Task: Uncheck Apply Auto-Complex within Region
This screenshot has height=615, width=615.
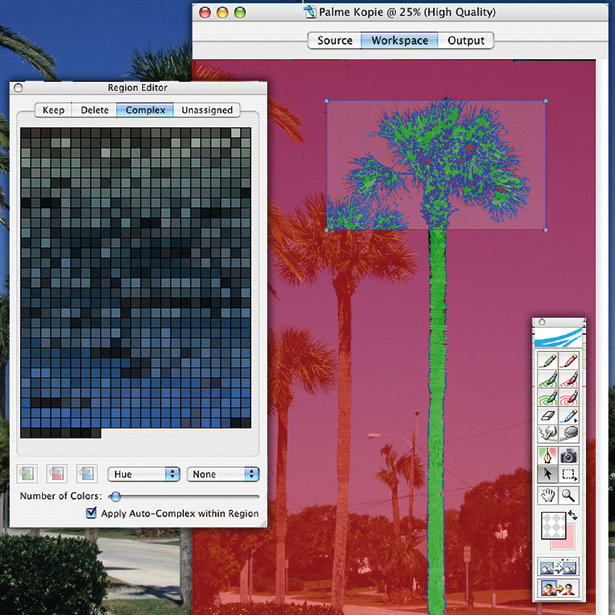Action: [92, 513]
